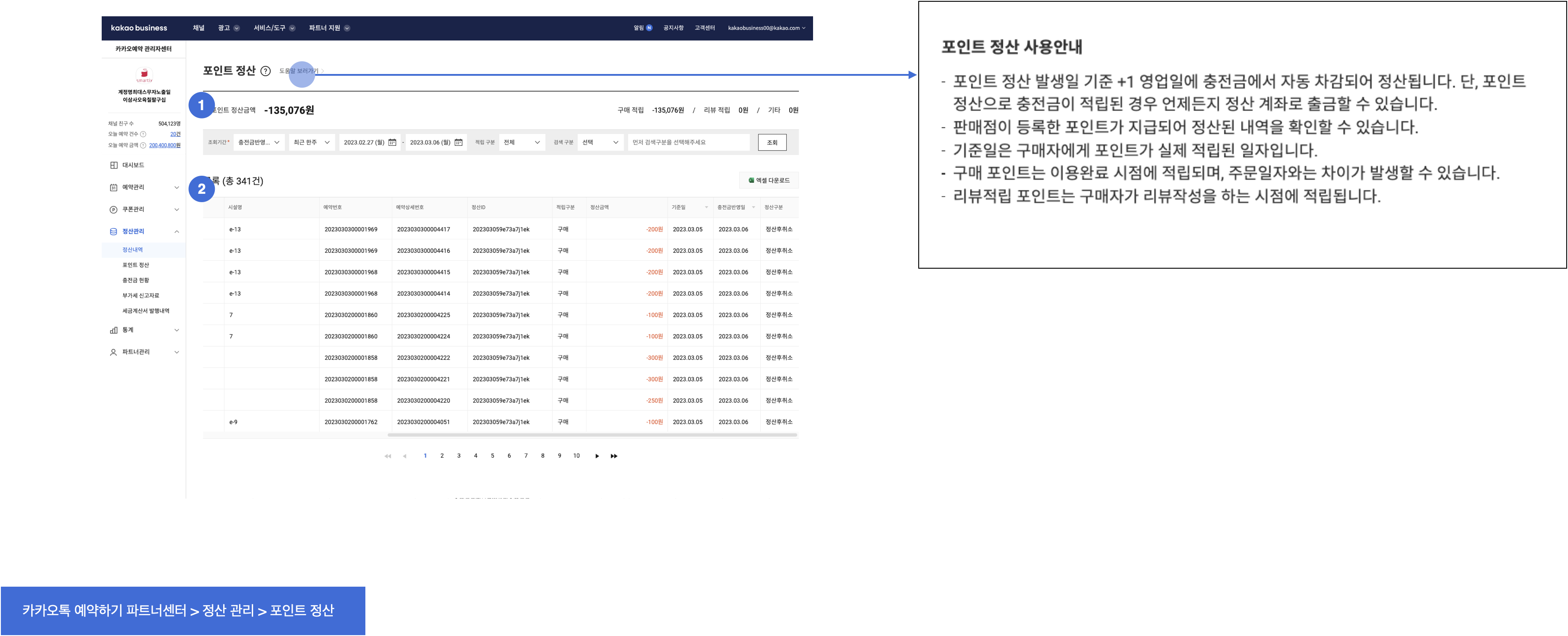Viewport: 1568px width, 636px height.
Task: Sort table by 충전금반영일 column arrow
Action: (x=754, y=208)
